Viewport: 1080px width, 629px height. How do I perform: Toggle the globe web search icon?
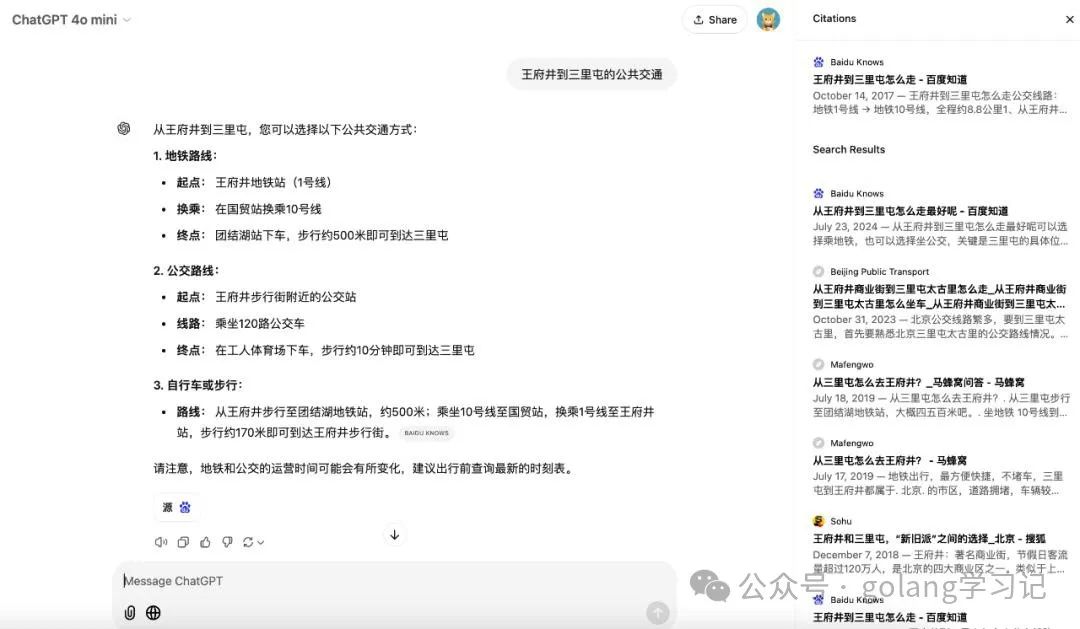153,613
